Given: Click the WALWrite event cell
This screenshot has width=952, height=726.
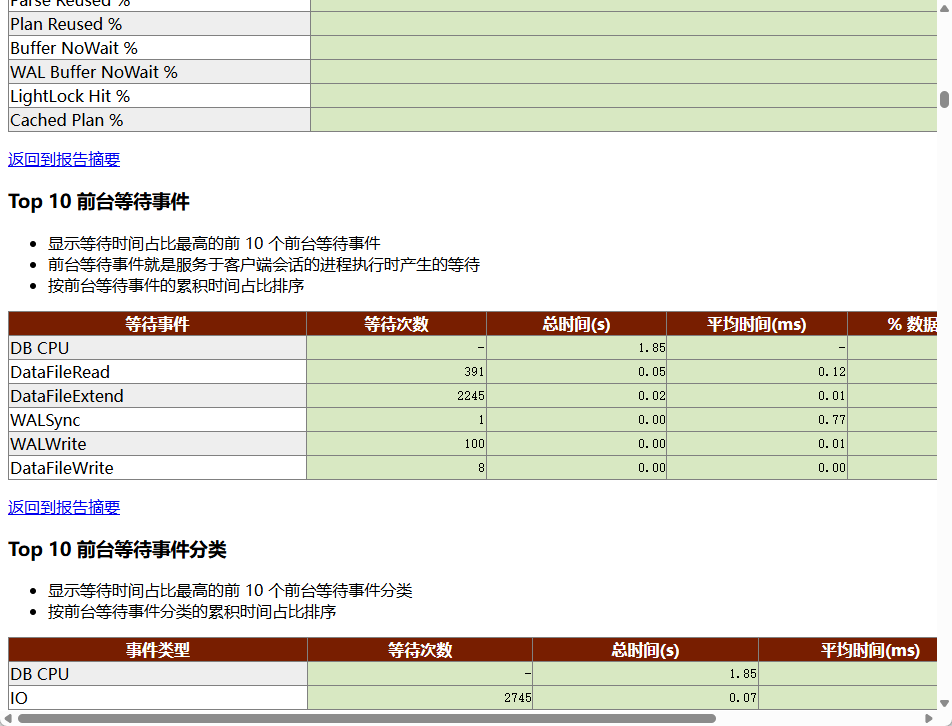Looking at the screenshot, I should [x=157, y=444].
